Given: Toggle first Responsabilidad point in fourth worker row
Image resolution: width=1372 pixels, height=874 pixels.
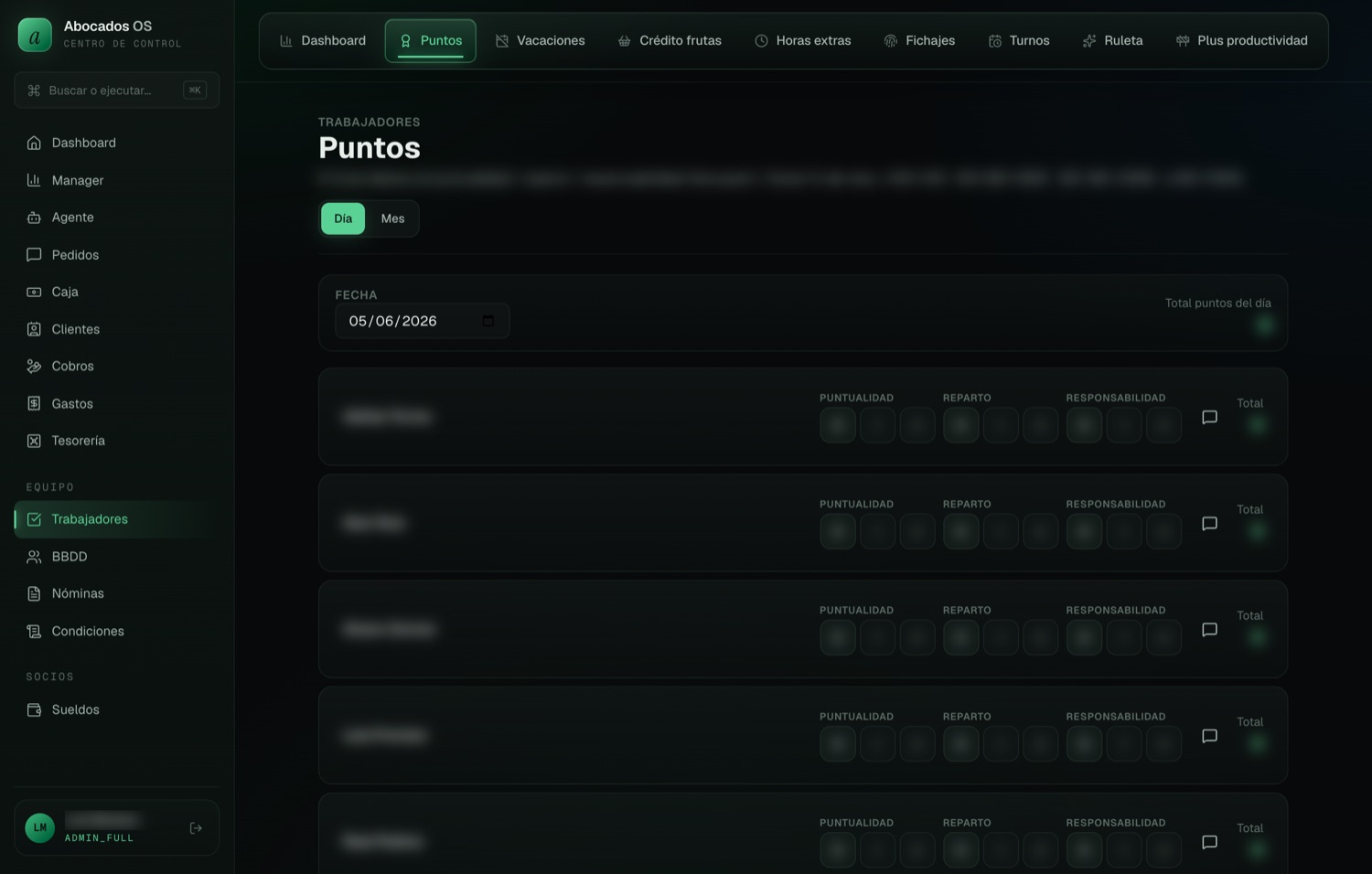Looking at the screenshot, I should click(1084, 743).
